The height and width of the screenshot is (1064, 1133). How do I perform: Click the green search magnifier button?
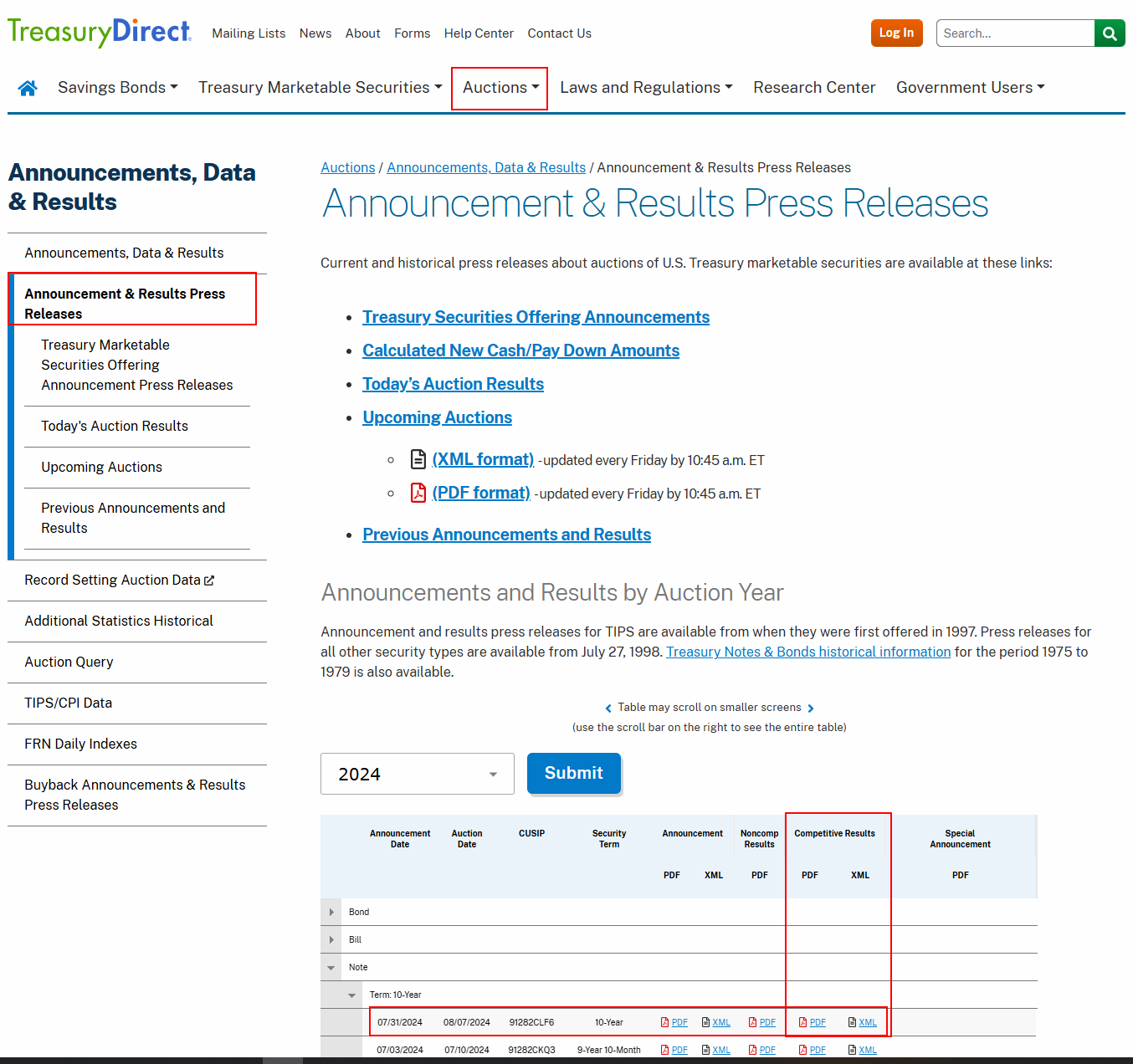click(x=1110, y=33)
